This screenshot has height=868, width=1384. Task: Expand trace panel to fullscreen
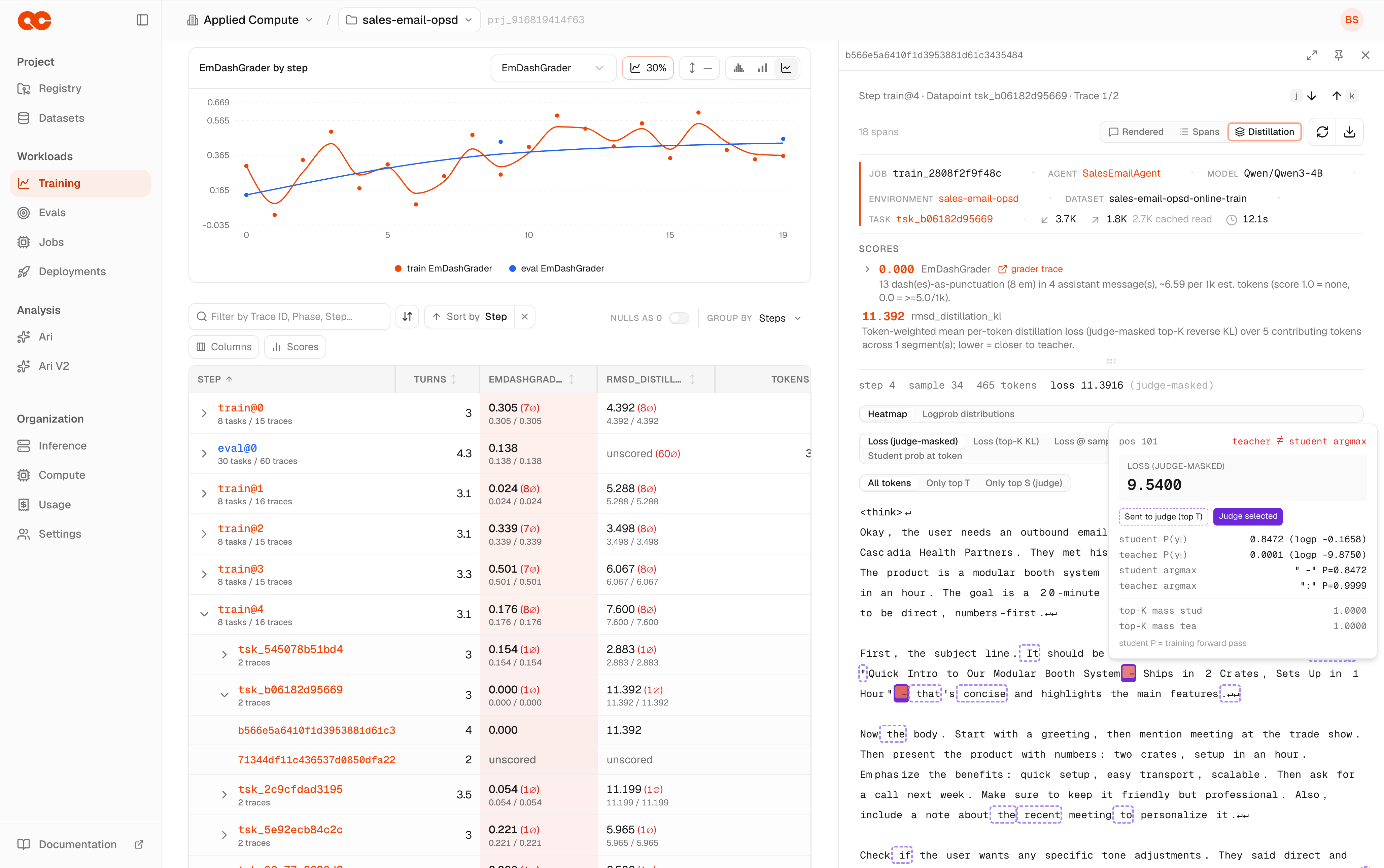click(x=1312, y=55)
